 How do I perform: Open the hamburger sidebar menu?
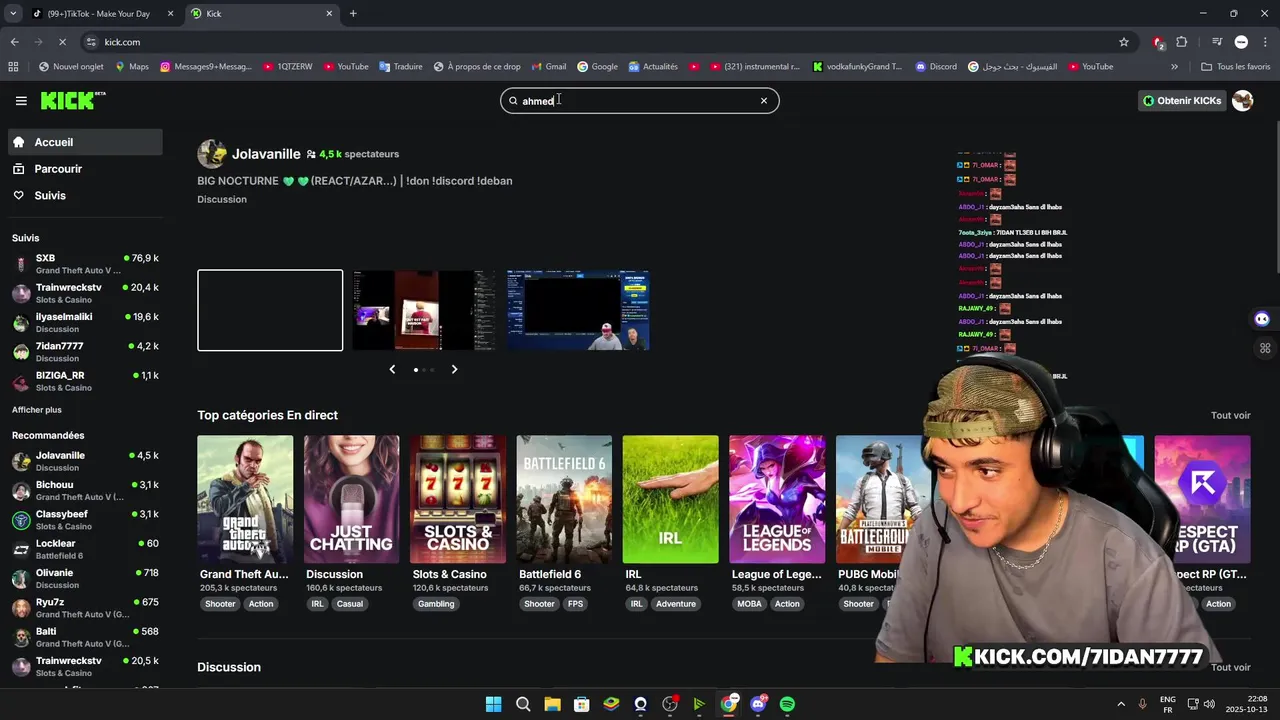point(21,101)
